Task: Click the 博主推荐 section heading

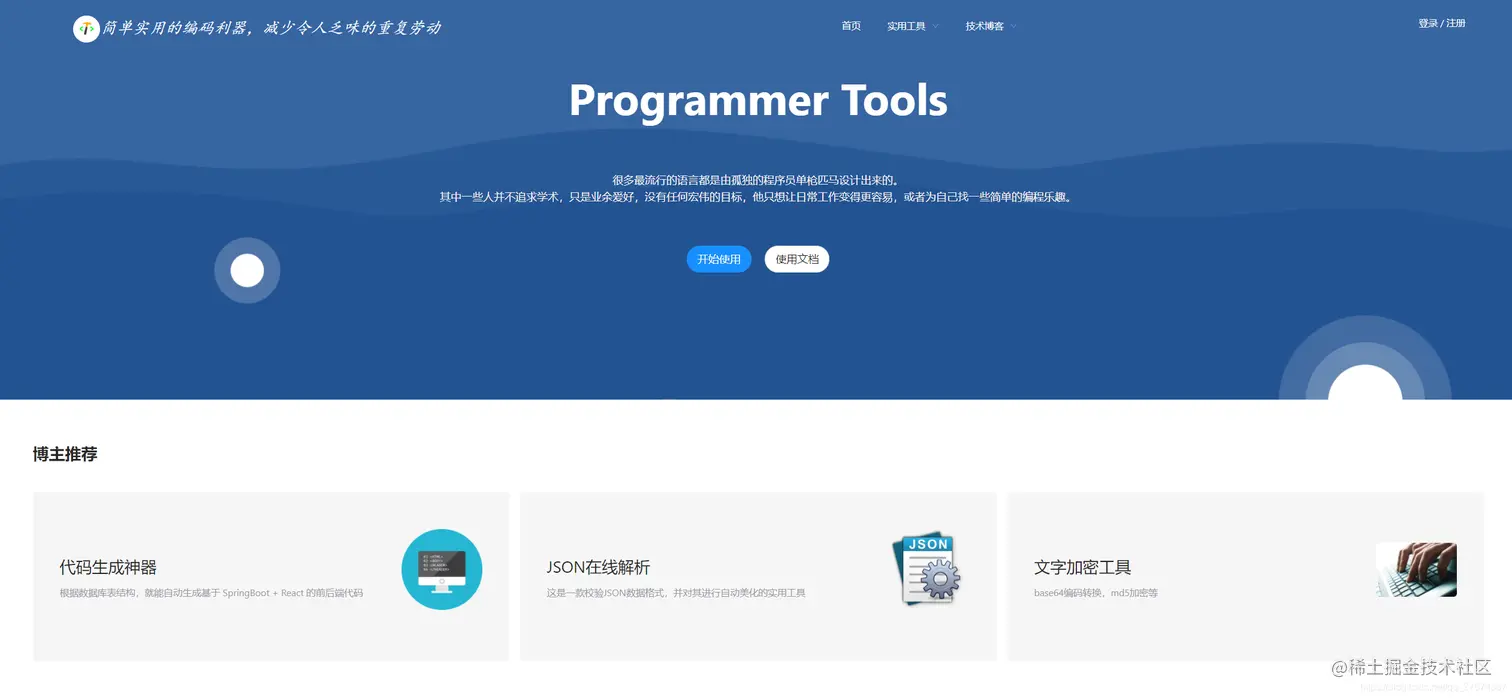Action: point(65,454)
